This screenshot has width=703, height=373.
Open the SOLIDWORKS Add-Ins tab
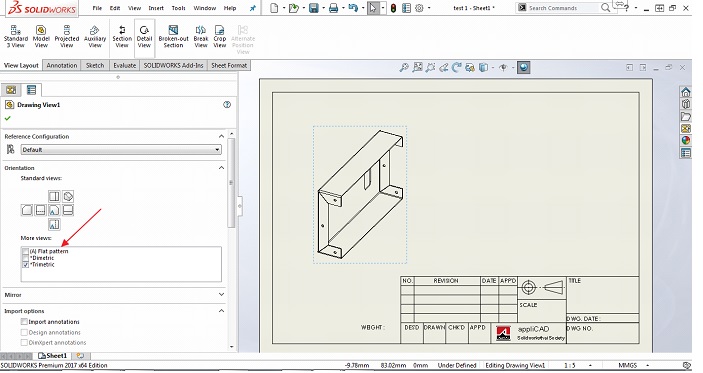coord(174,65)
